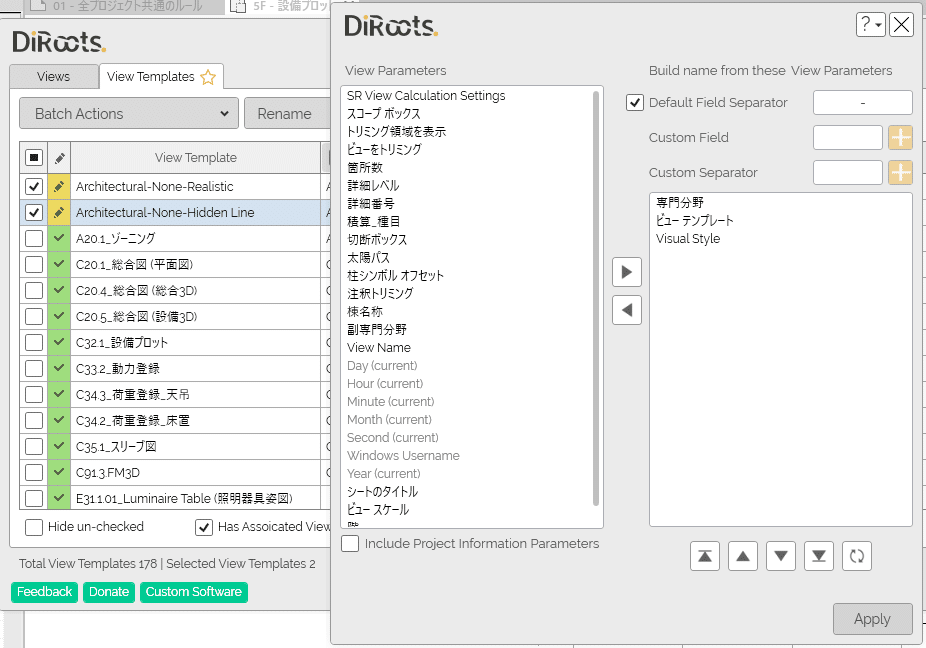Click the Donate button

(108, 592)
